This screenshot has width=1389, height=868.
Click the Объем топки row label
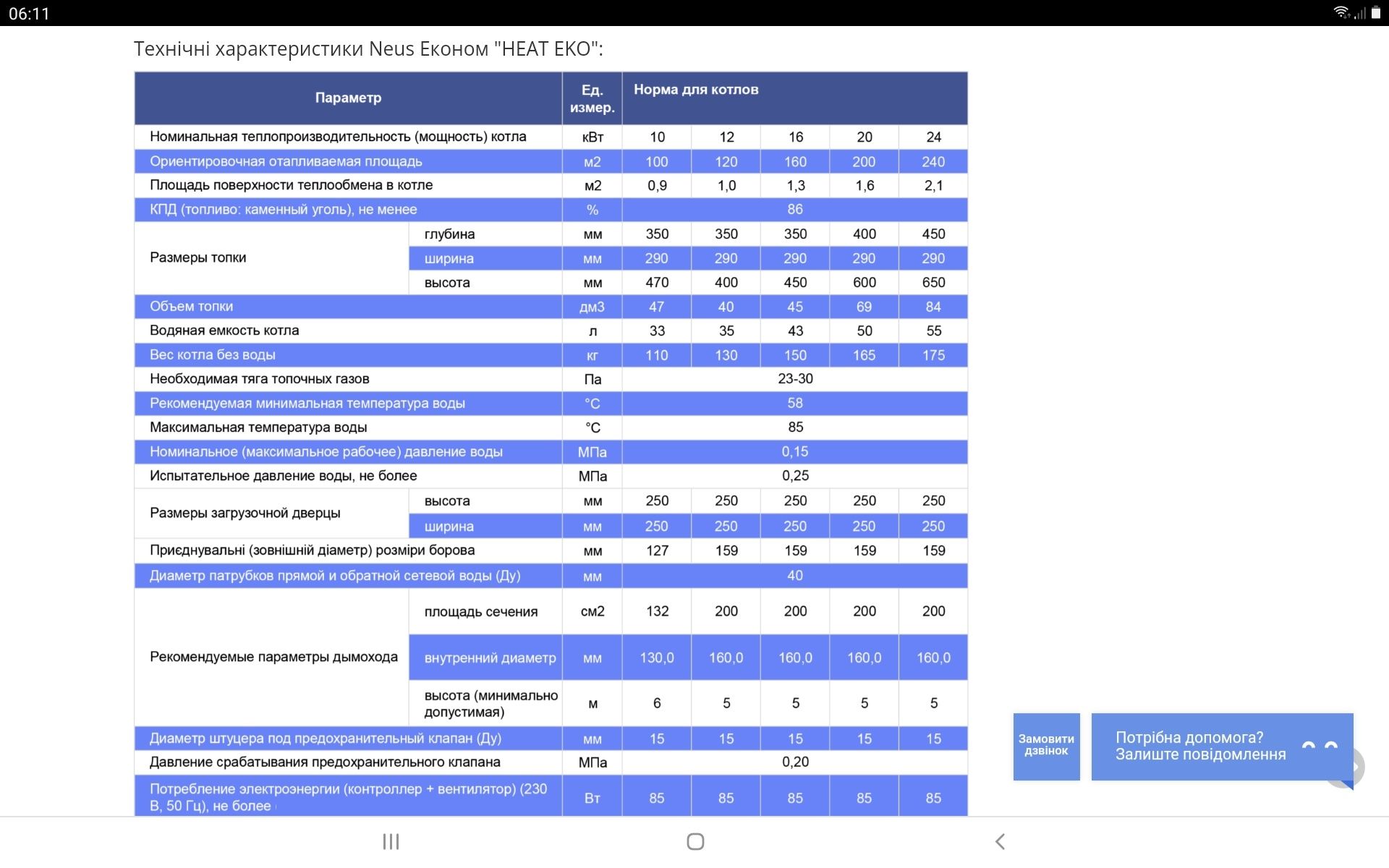[191, 307]
